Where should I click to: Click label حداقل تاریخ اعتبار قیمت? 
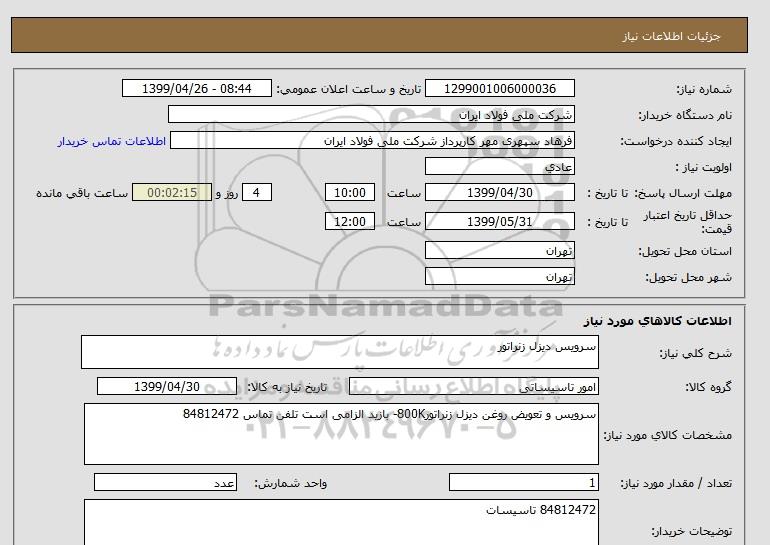point(688,222)
